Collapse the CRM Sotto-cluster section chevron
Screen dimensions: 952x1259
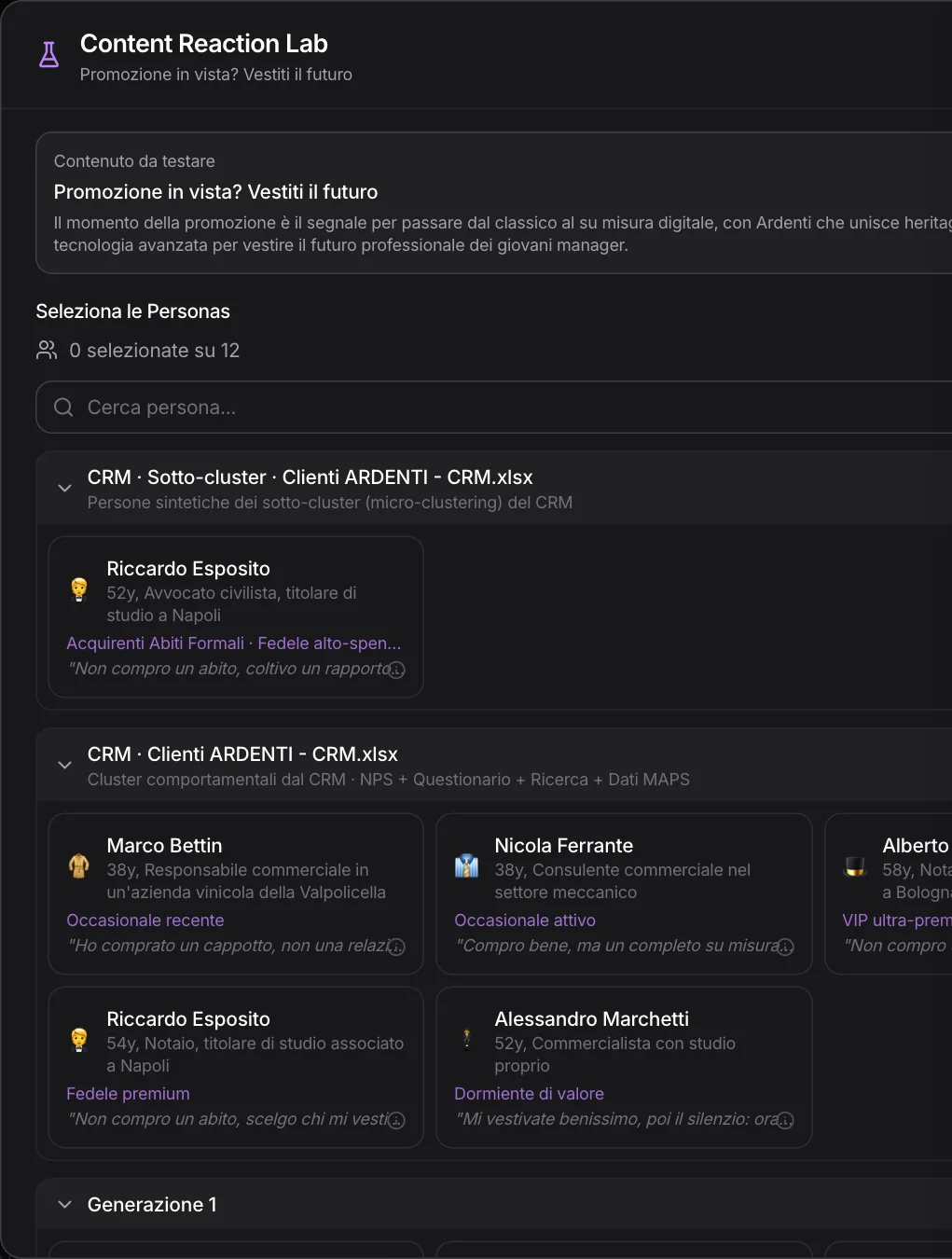[x=64, y=488]
